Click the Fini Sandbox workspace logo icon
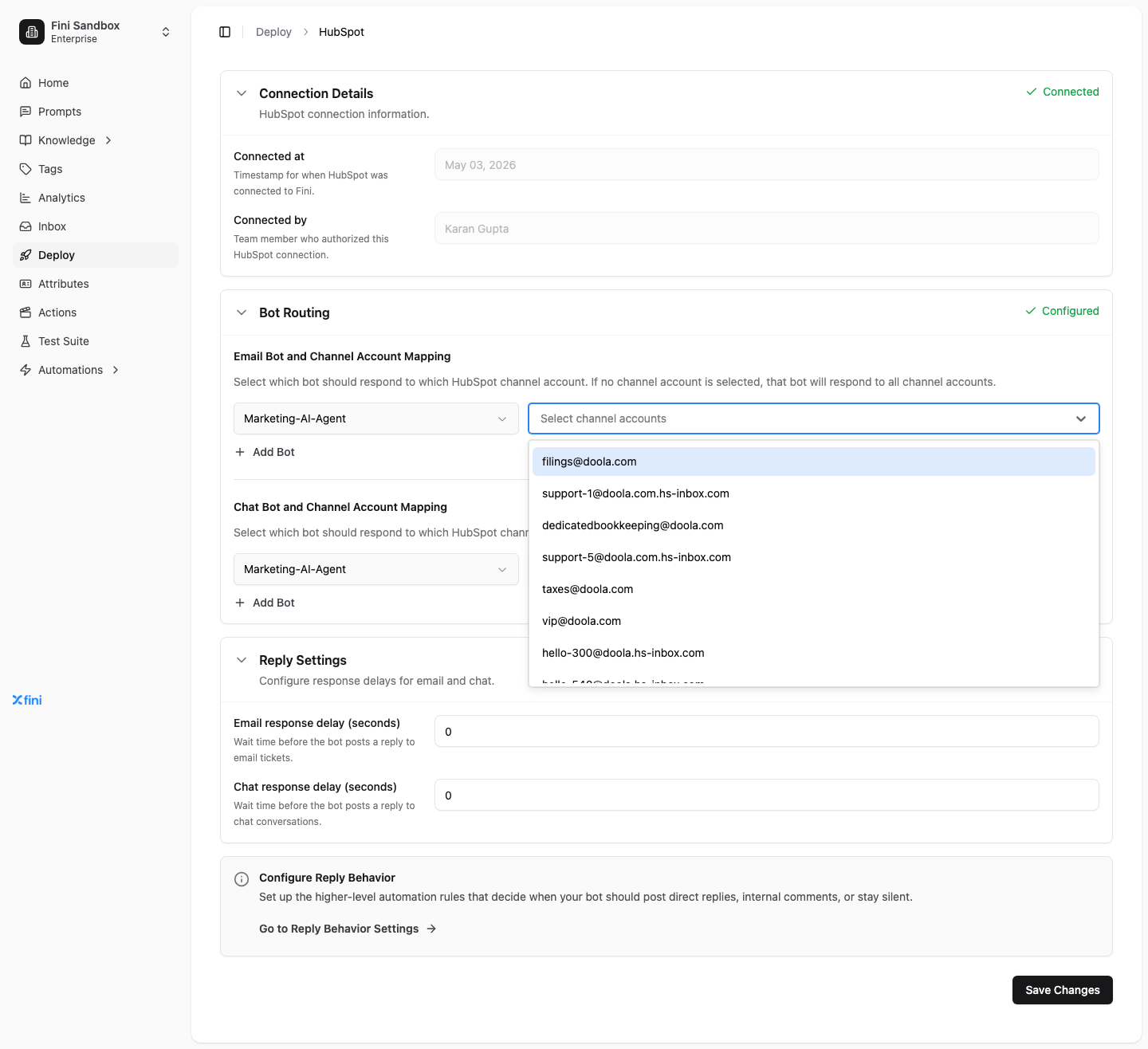The image size is (1148, 1049). (x=32, y=32)
